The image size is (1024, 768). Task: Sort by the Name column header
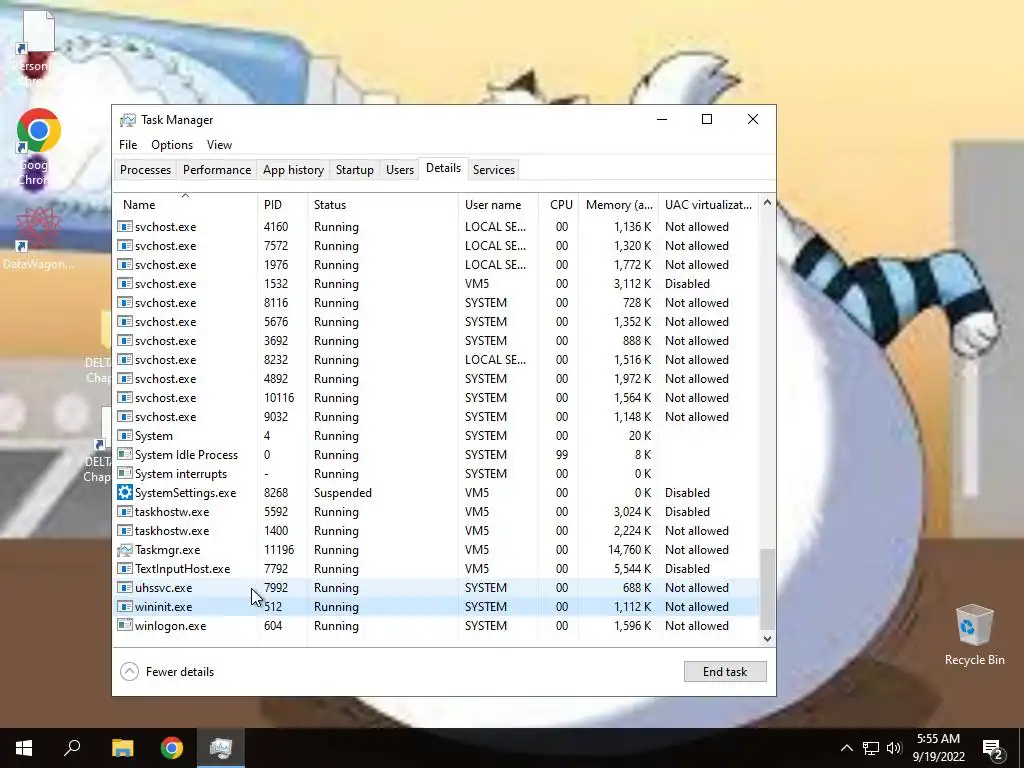pyautogui.click(x=185, y=204)
